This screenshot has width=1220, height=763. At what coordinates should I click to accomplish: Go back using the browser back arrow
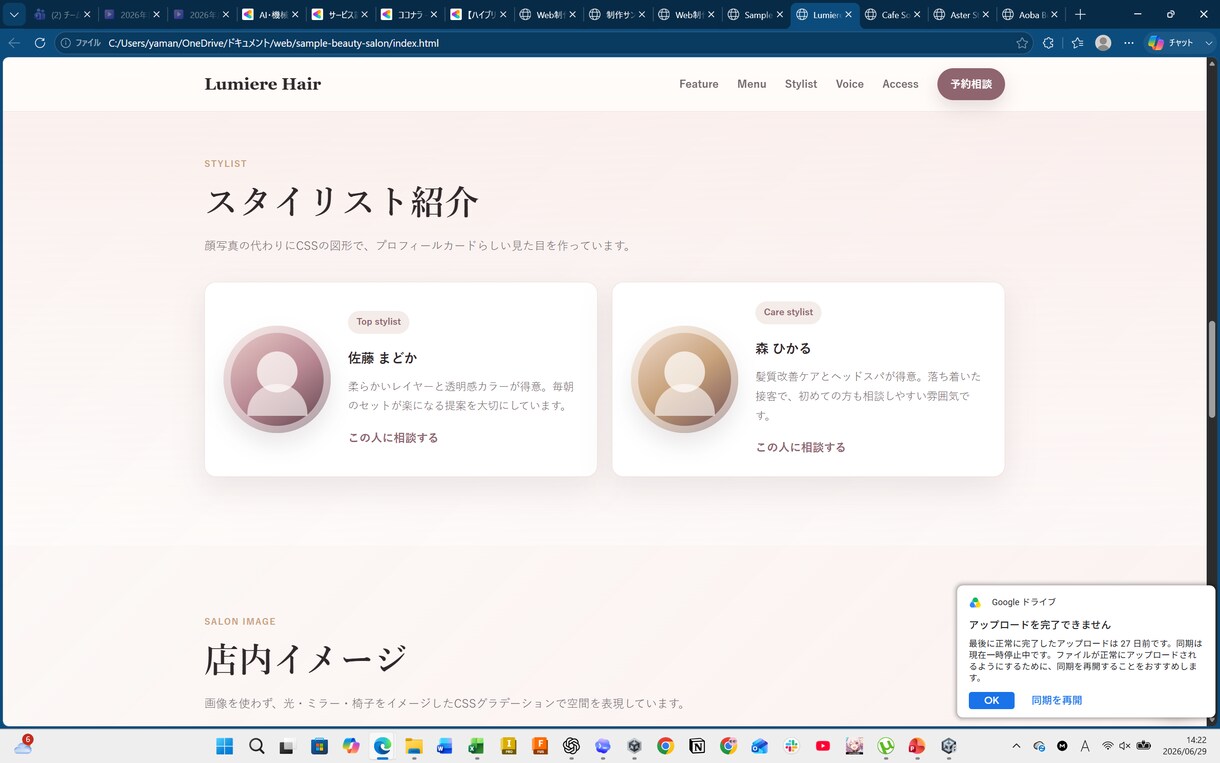[x=14, y=43]
